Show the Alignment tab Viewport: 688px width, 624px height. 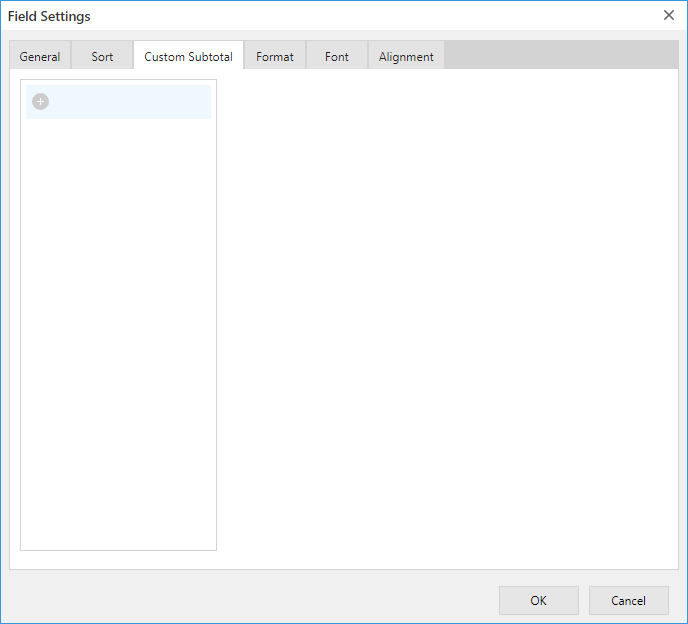pos(406,56)
